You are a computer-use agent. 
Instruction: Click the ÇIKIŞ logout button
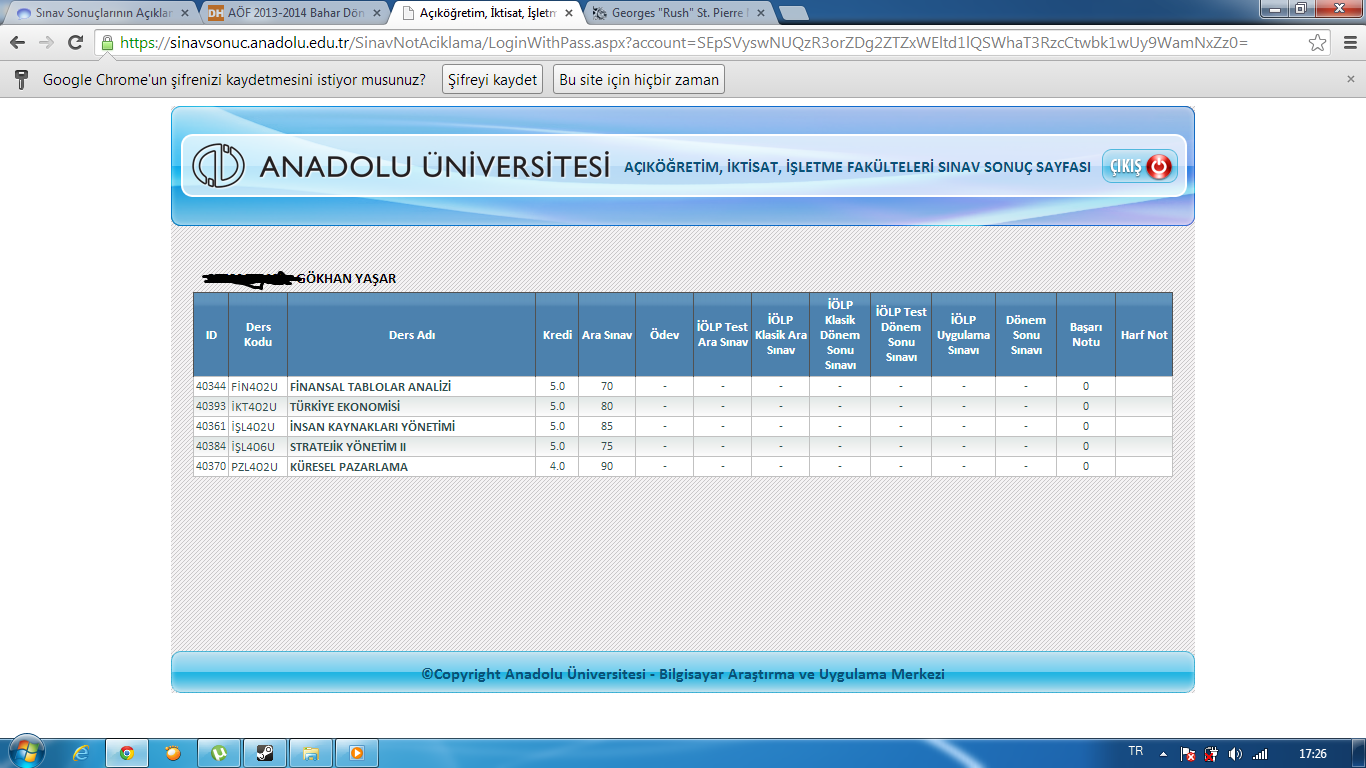pos(1140,167)
